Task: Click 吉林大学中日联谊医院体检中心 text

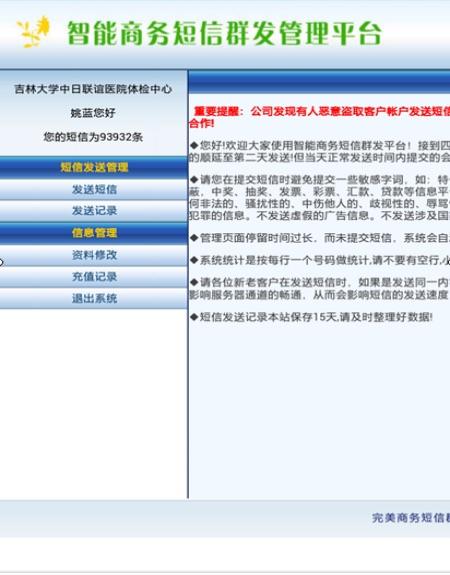Action: point(93,89)
